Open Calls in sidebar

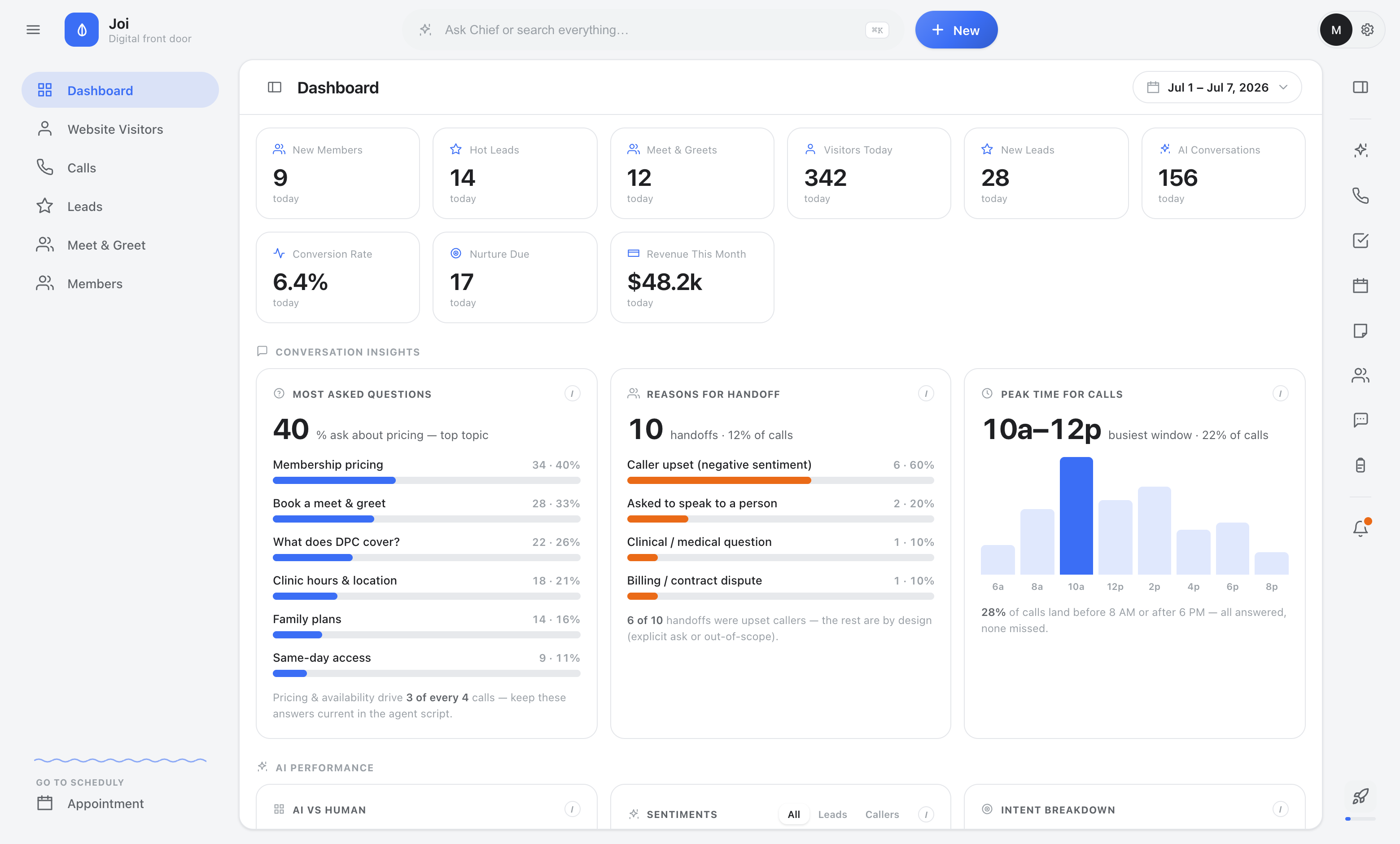120,167
